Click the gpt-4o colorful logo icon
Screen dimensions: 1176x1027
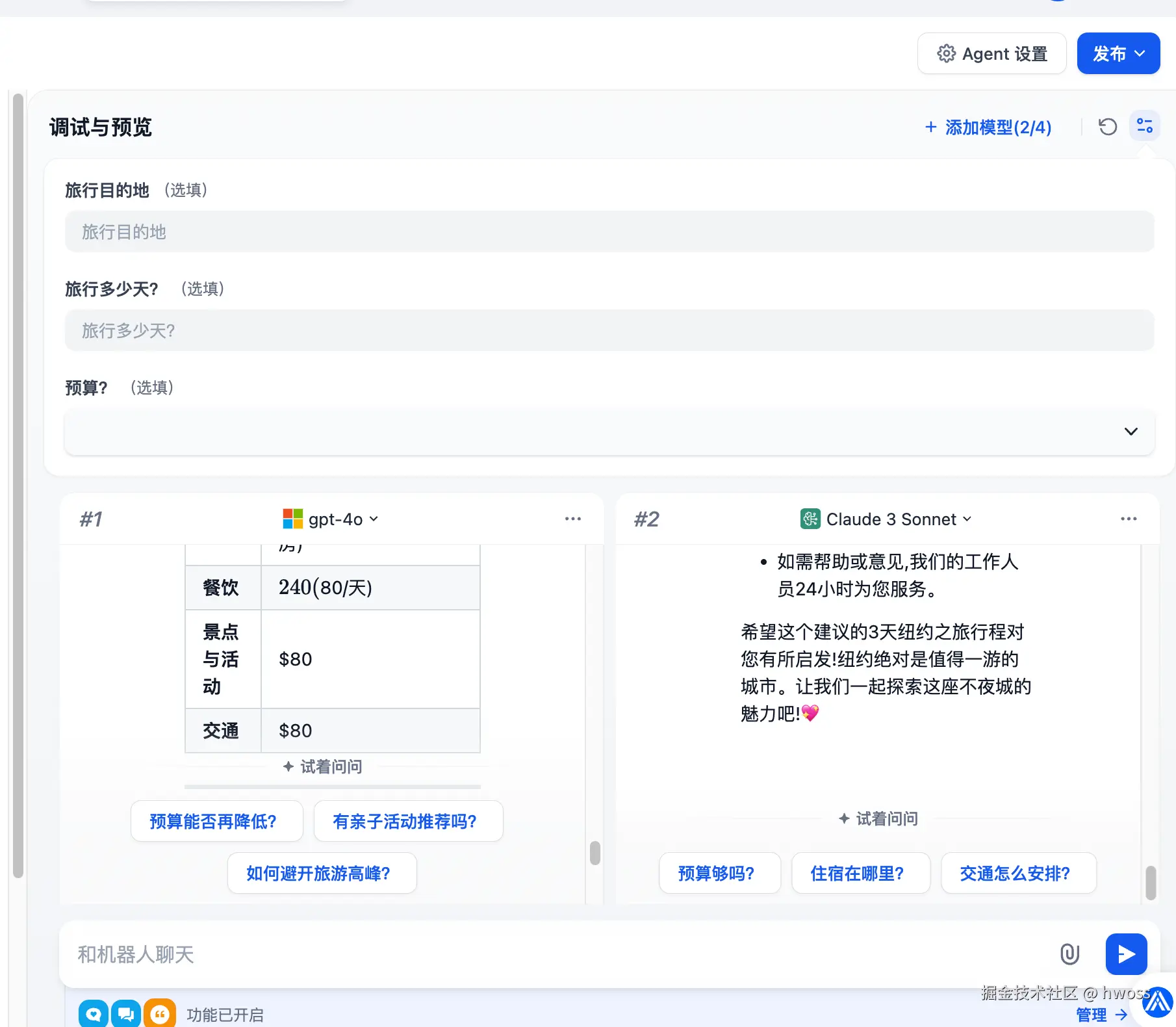tap(292, 519)
